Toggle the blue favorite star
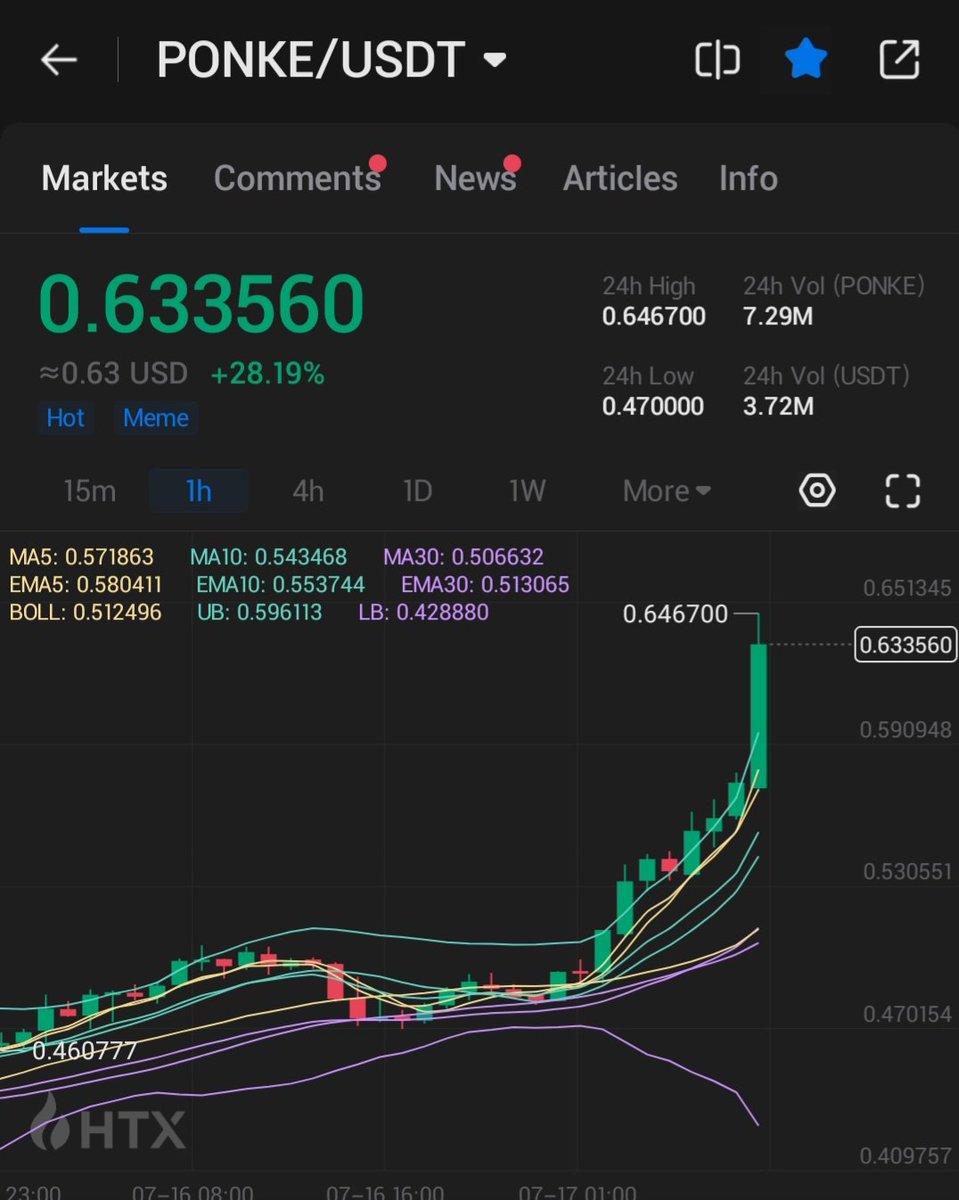The height and width of the screenshot is (1200, 959). pos(805,60)
